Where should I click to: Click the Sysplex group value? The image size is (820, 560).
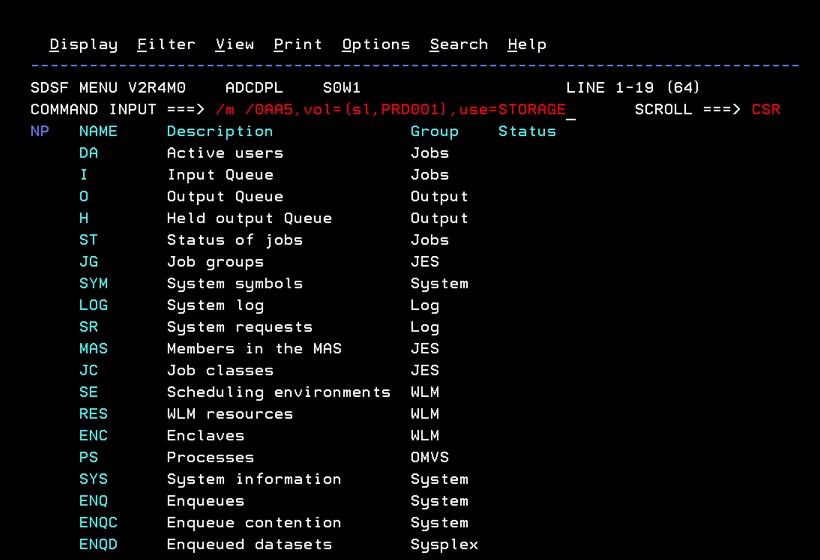coord(445,545)
